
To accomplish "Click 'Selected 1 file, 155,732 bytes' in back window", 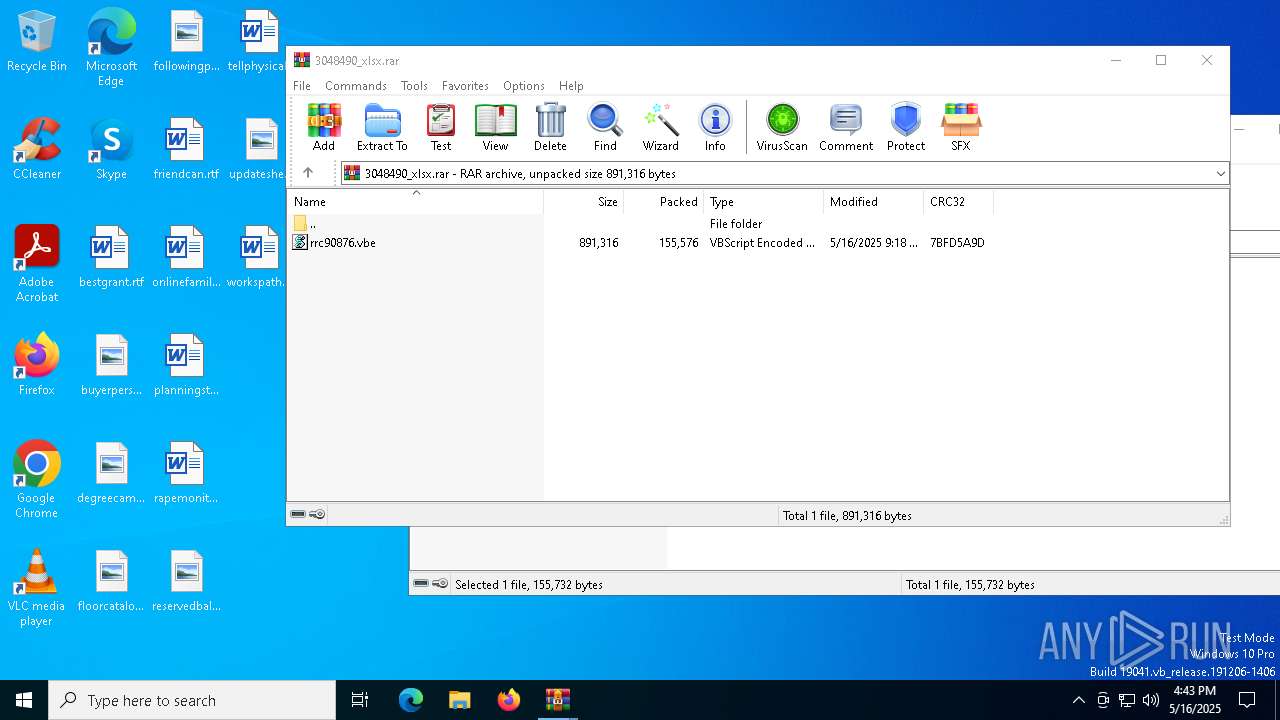I will pos(529,585).
